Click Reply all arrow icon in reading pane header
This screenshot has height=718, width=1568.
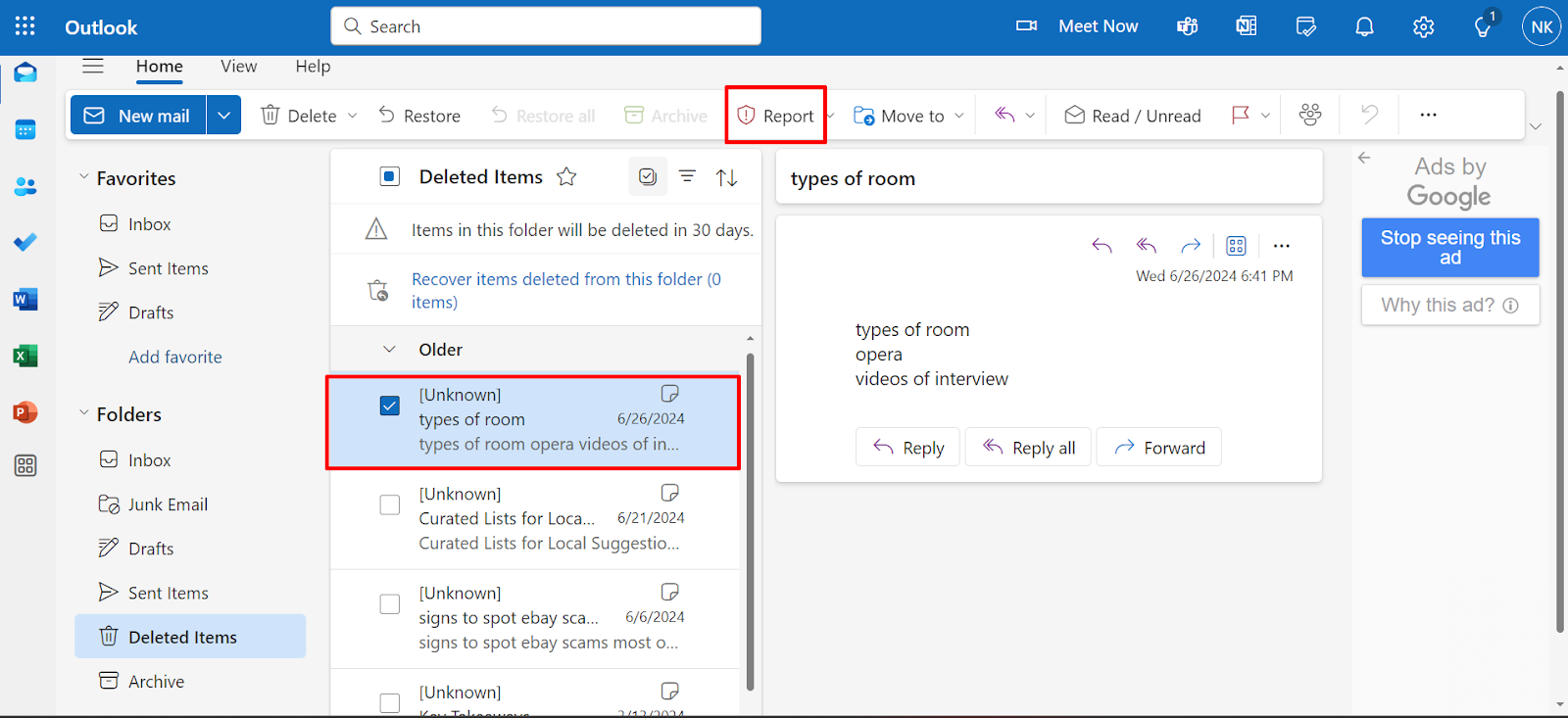coord(1147,246)
